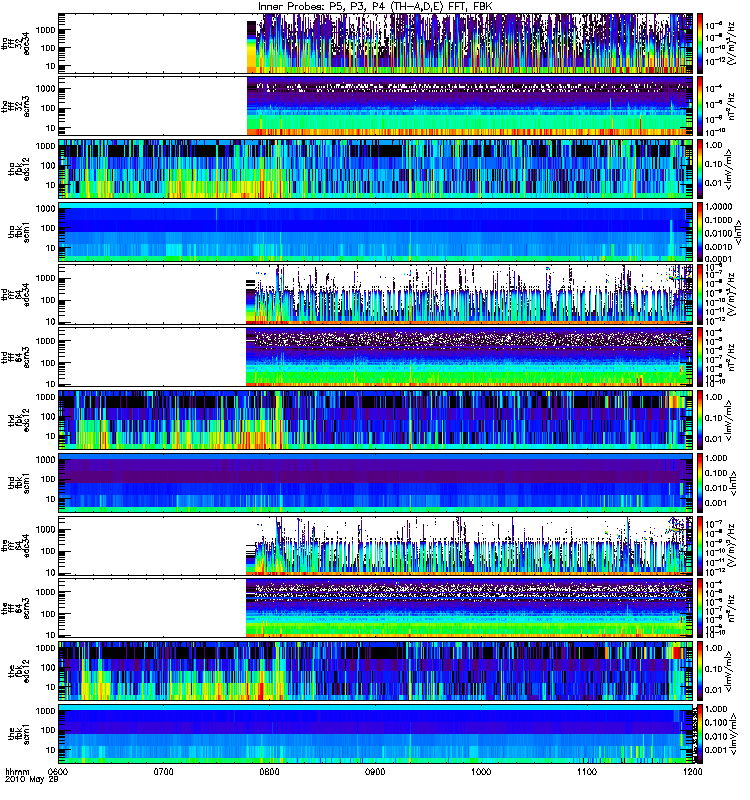Click the 1100 time axis label

coord(587,771)
